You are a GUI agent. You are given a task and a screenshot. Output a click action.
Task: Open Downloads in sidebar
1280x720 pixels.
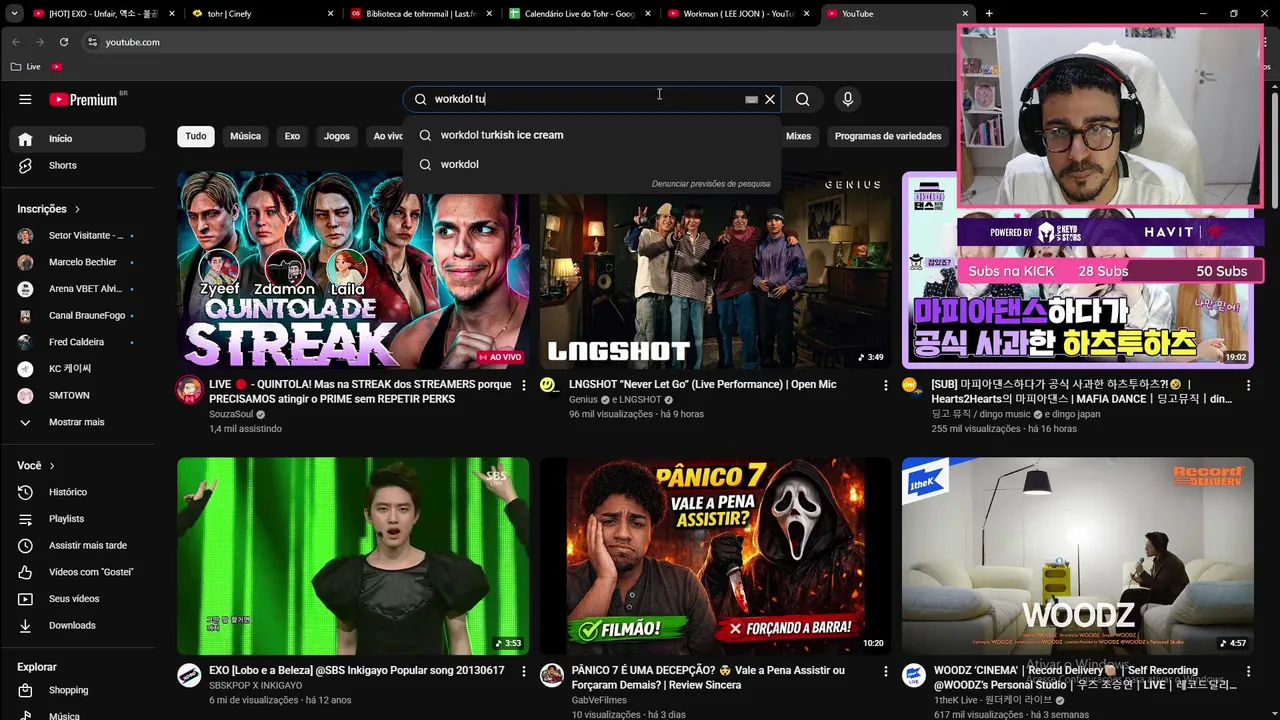pyautogui.click(x=77, y=625)
